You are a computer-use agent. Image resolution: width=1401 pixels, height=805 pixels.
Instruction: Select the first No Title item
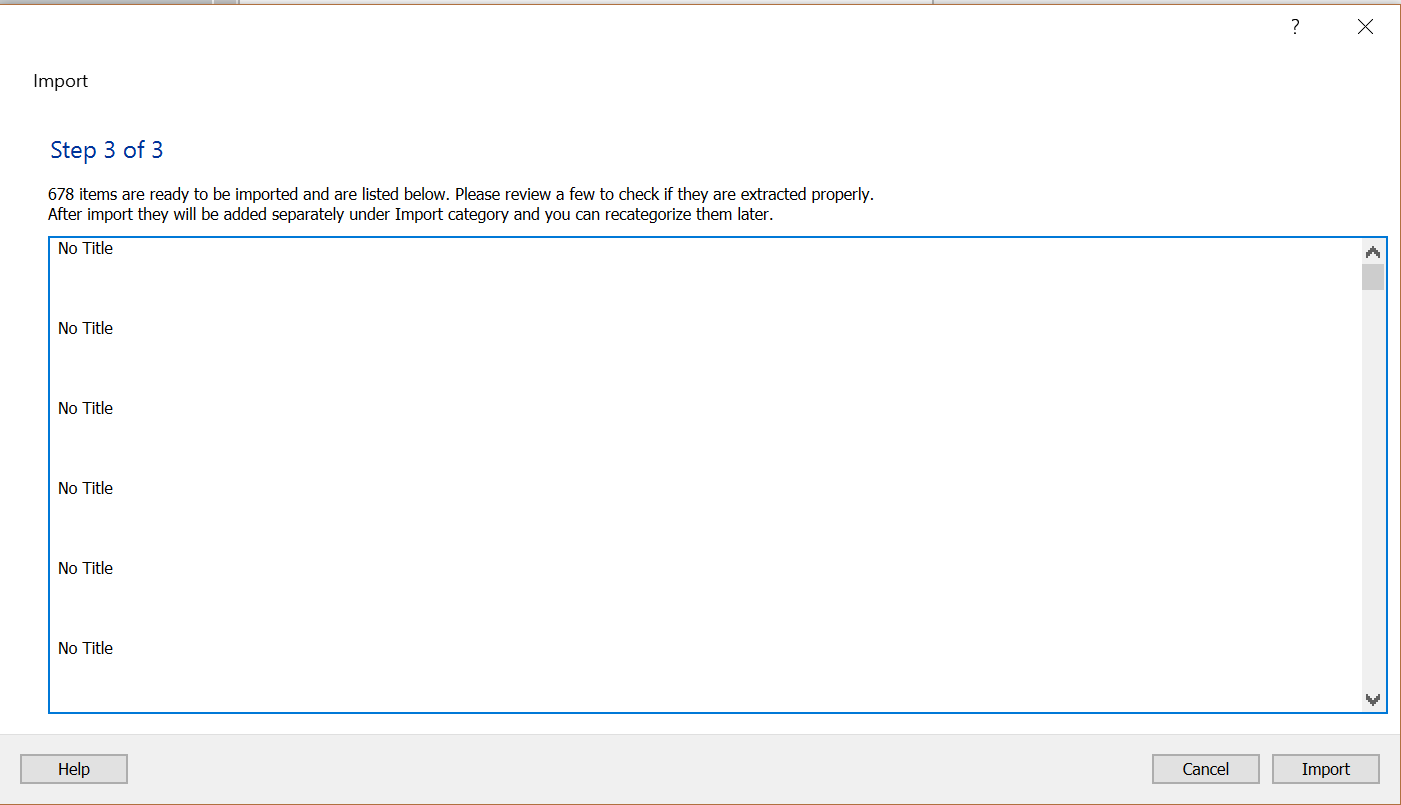86,249
